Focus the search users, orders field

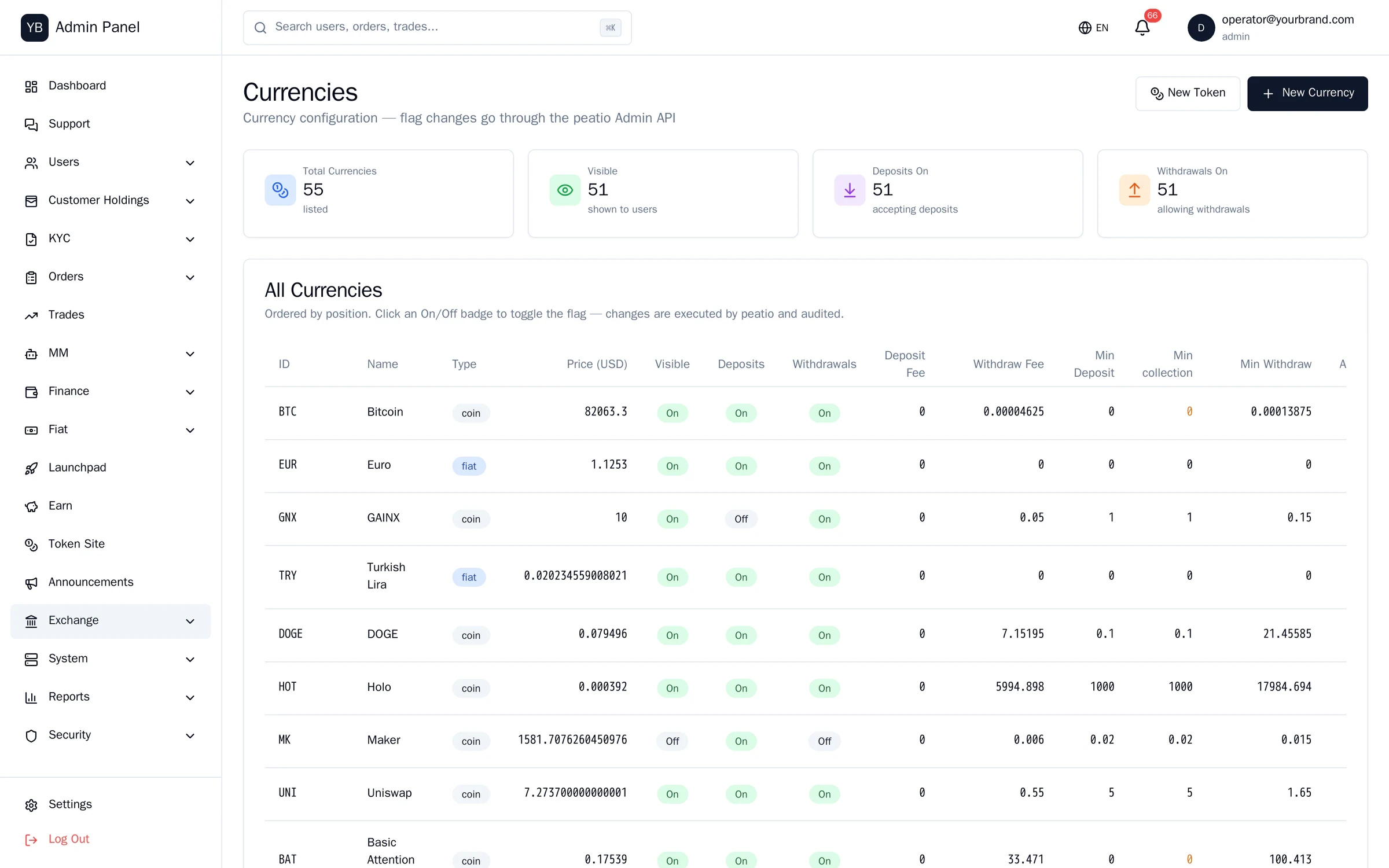tap(437, 27)
